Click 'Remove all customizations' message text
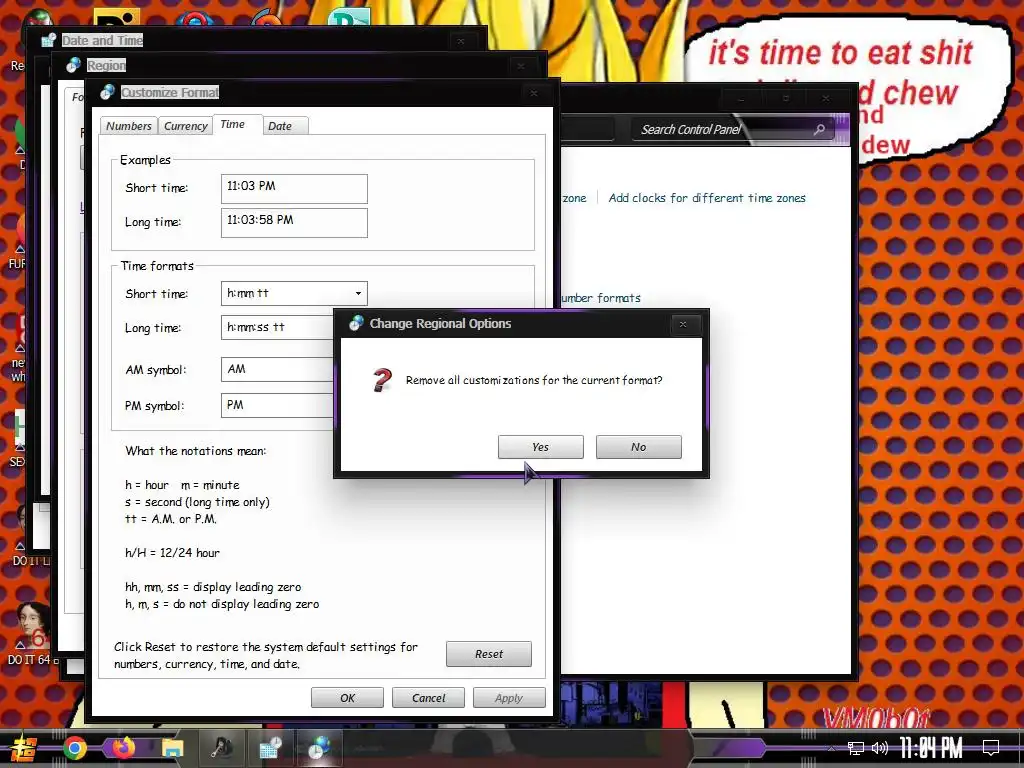Image resolution: width=1024 pixels, height=768 pixels. click(534, 380)
